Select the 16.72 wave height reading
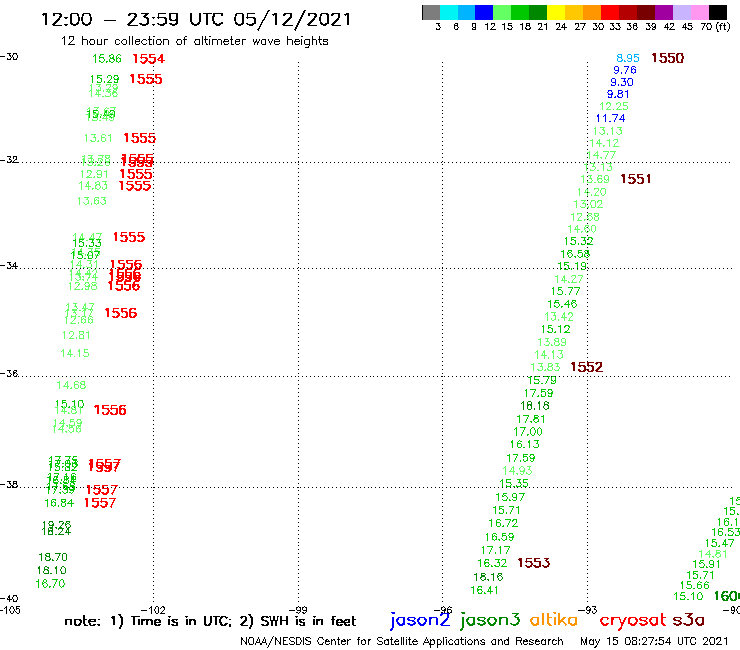 pos(503,523)
